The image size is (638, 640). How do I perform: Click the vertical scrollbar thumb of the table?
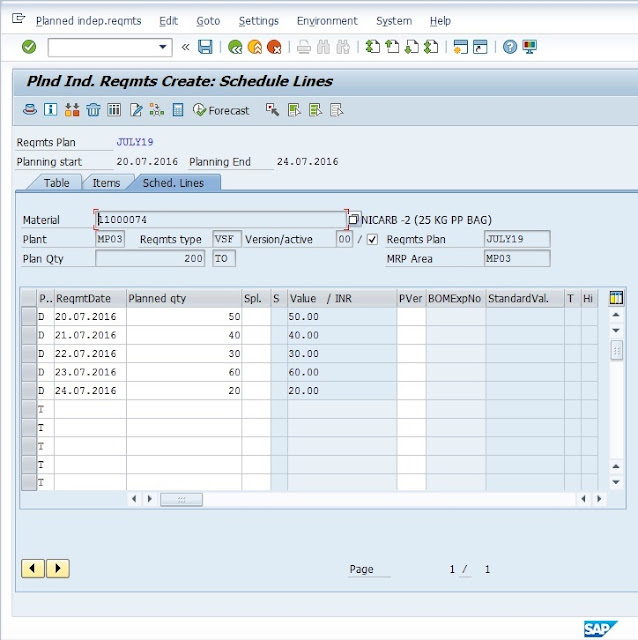click(x=616, y=350)
